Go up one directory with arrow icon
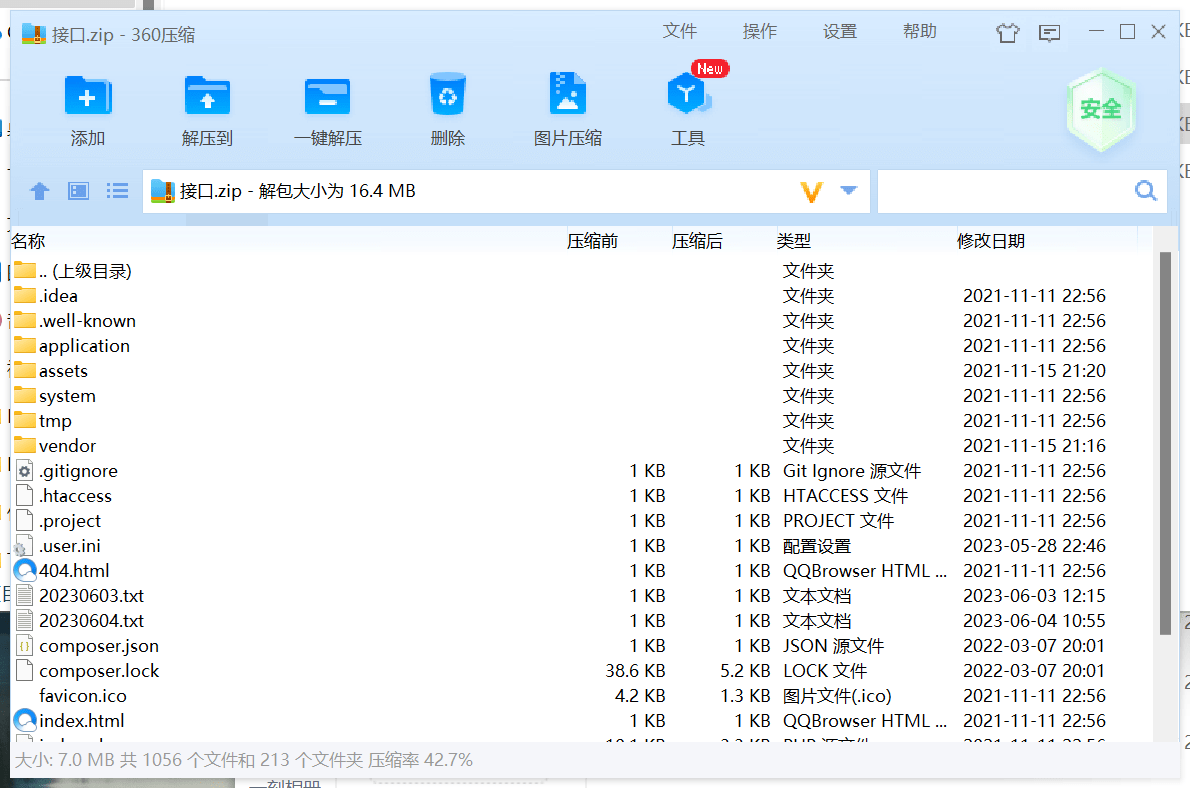 [40, 191]
